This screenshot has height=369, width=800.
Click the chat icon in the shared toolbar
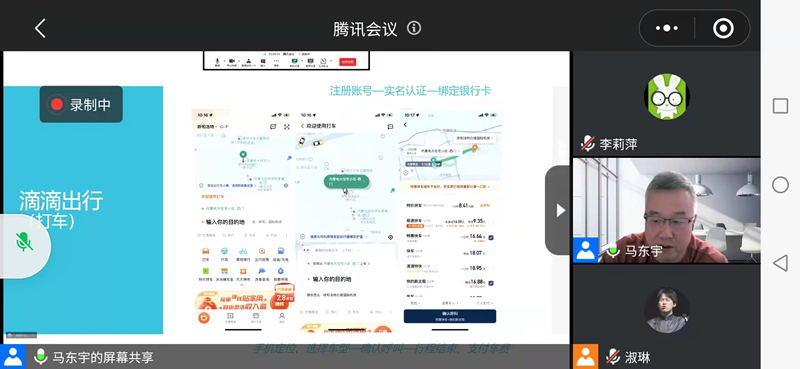(263, 61)
